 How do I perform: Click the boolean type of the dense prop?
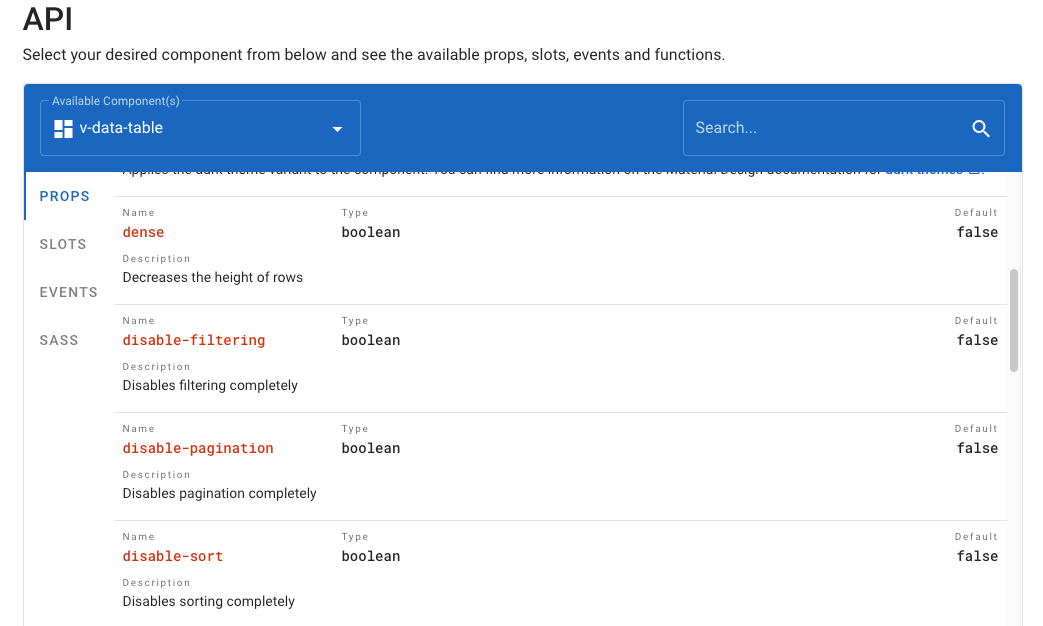370,232
